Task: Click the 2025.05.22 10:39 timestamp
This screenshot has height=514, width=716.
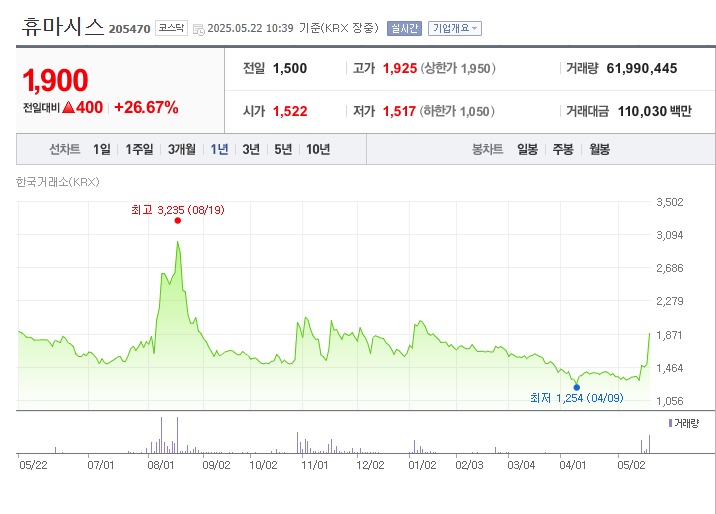Action: [x=250, y=28]
